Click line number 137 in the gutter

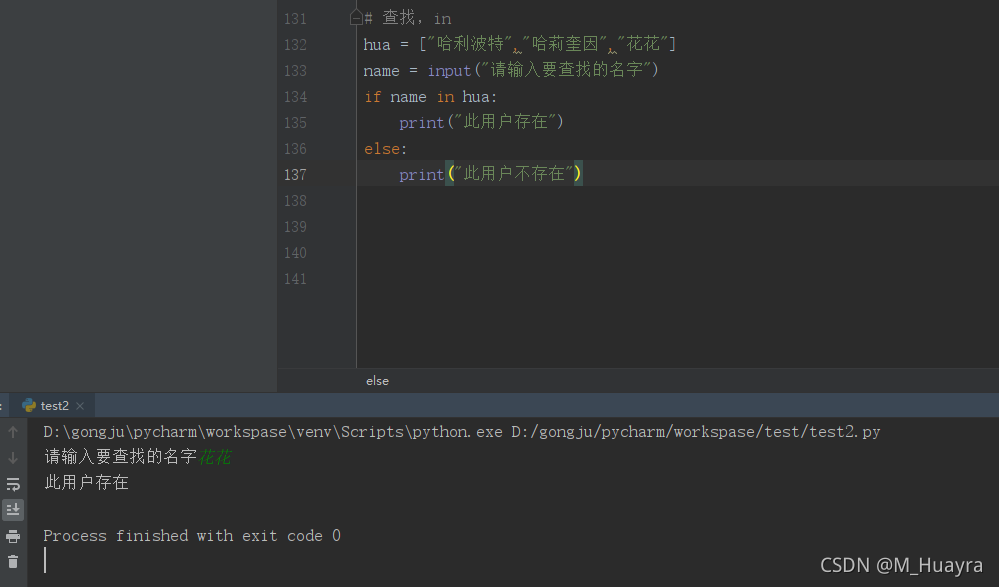pyautogui.click(x=295, y=175)
